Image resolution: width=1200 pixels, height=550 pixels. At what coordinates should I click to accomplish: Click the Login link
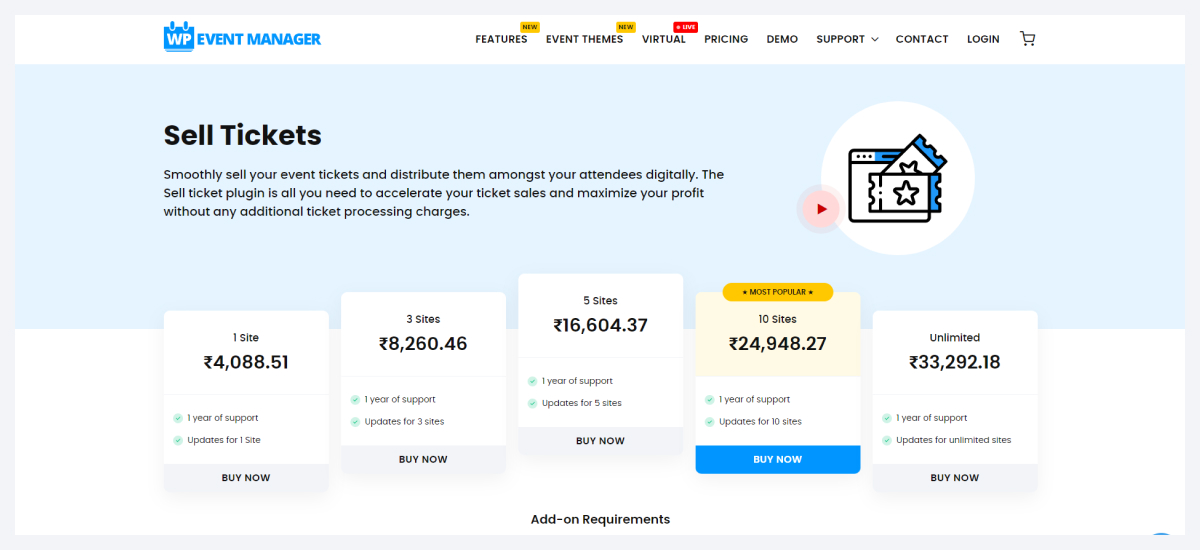983,39
